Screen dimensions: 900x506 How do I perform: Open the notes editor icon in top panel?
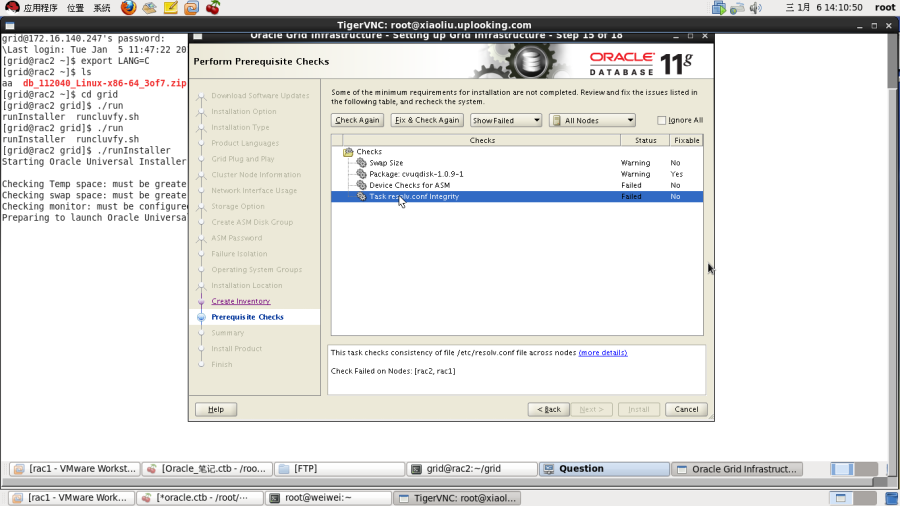170,7
